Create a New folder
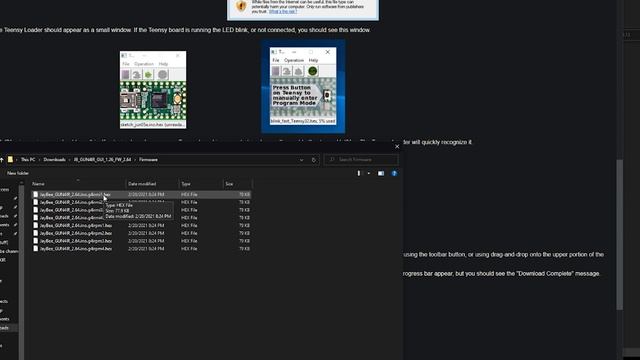The width and height of the screenshot is (640, 360). click(18, 173)
